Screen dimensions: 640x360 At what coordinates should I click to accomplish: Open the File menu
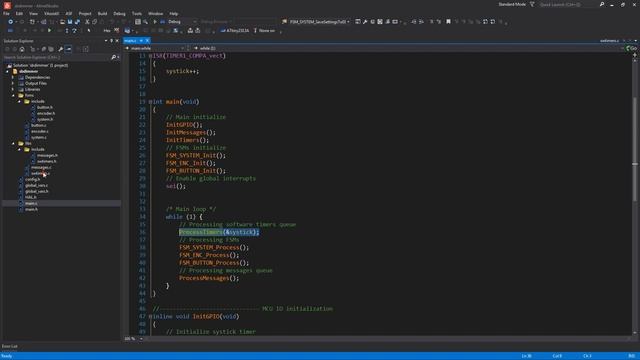click(x=7, y=13)
